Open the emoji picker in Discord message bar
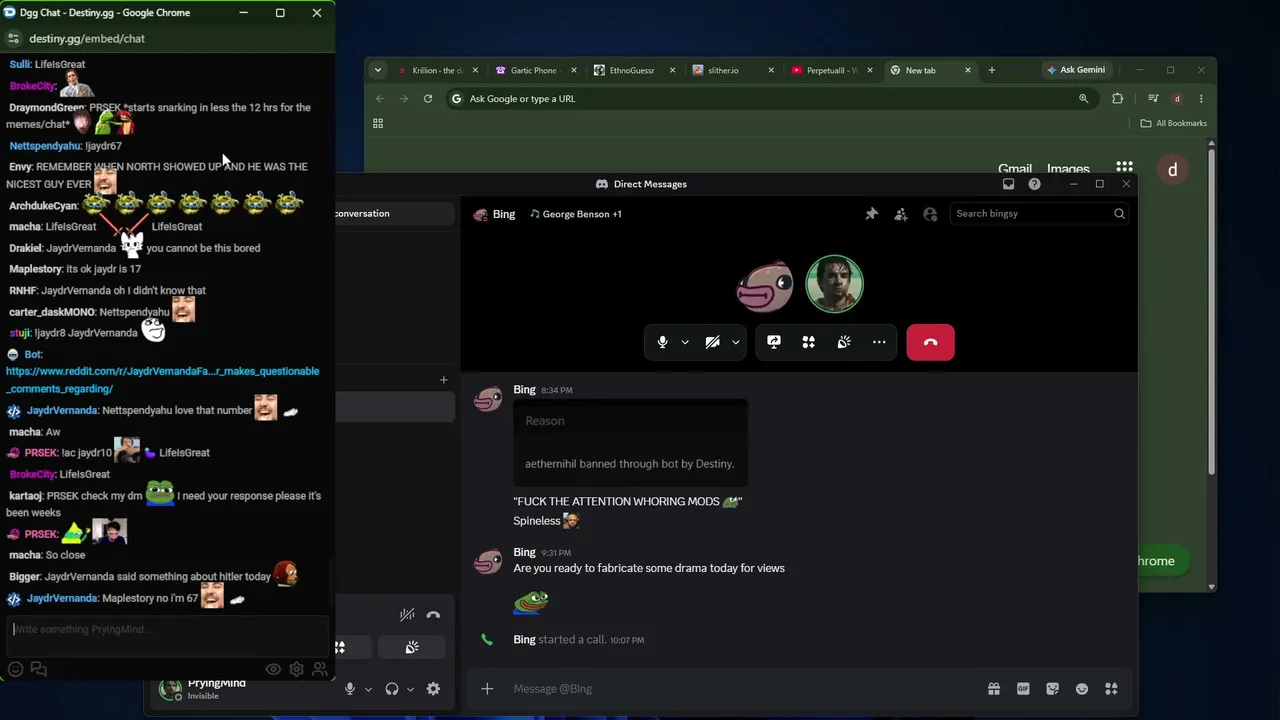The height and width of the screenshot is (720, 1280). [1082, 689]
